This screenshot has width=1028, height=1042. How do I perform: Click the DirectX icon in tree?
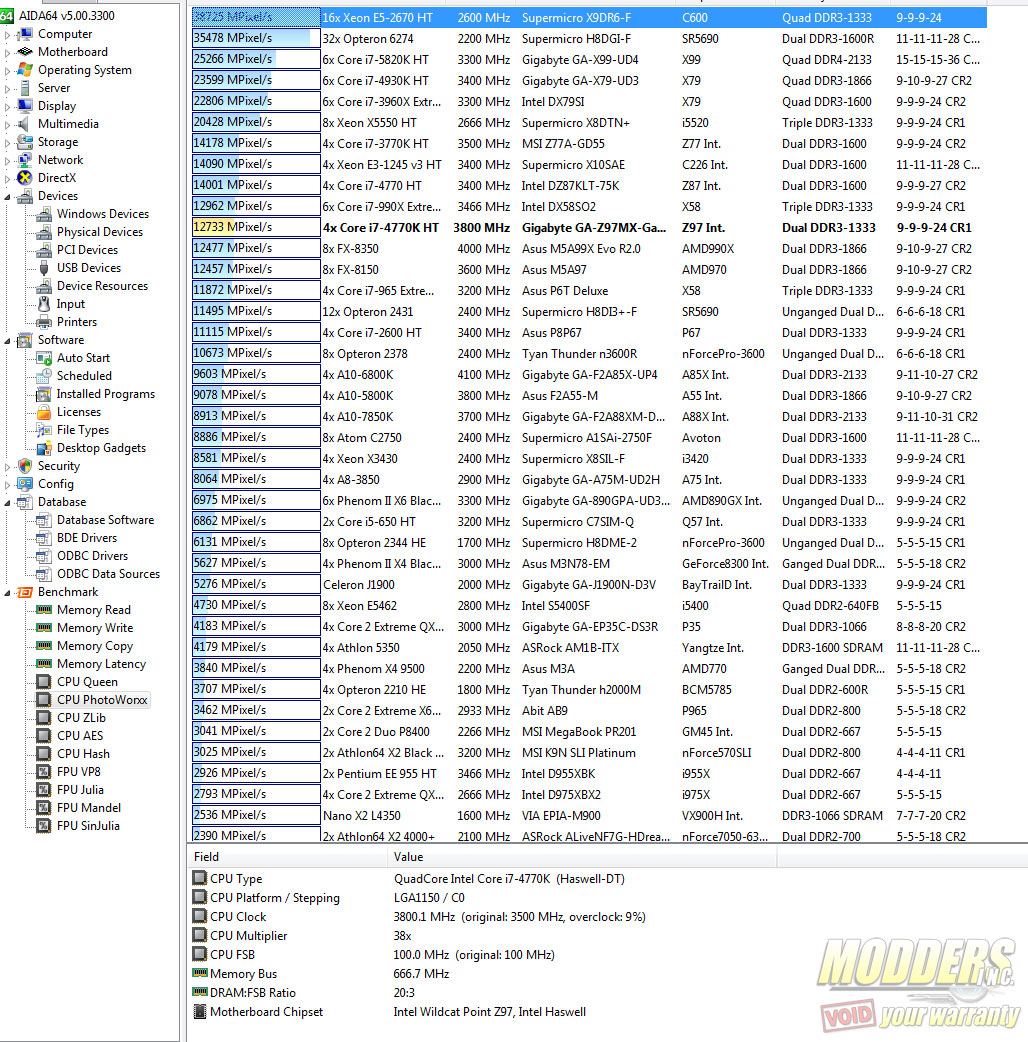(x=25, y=177)
